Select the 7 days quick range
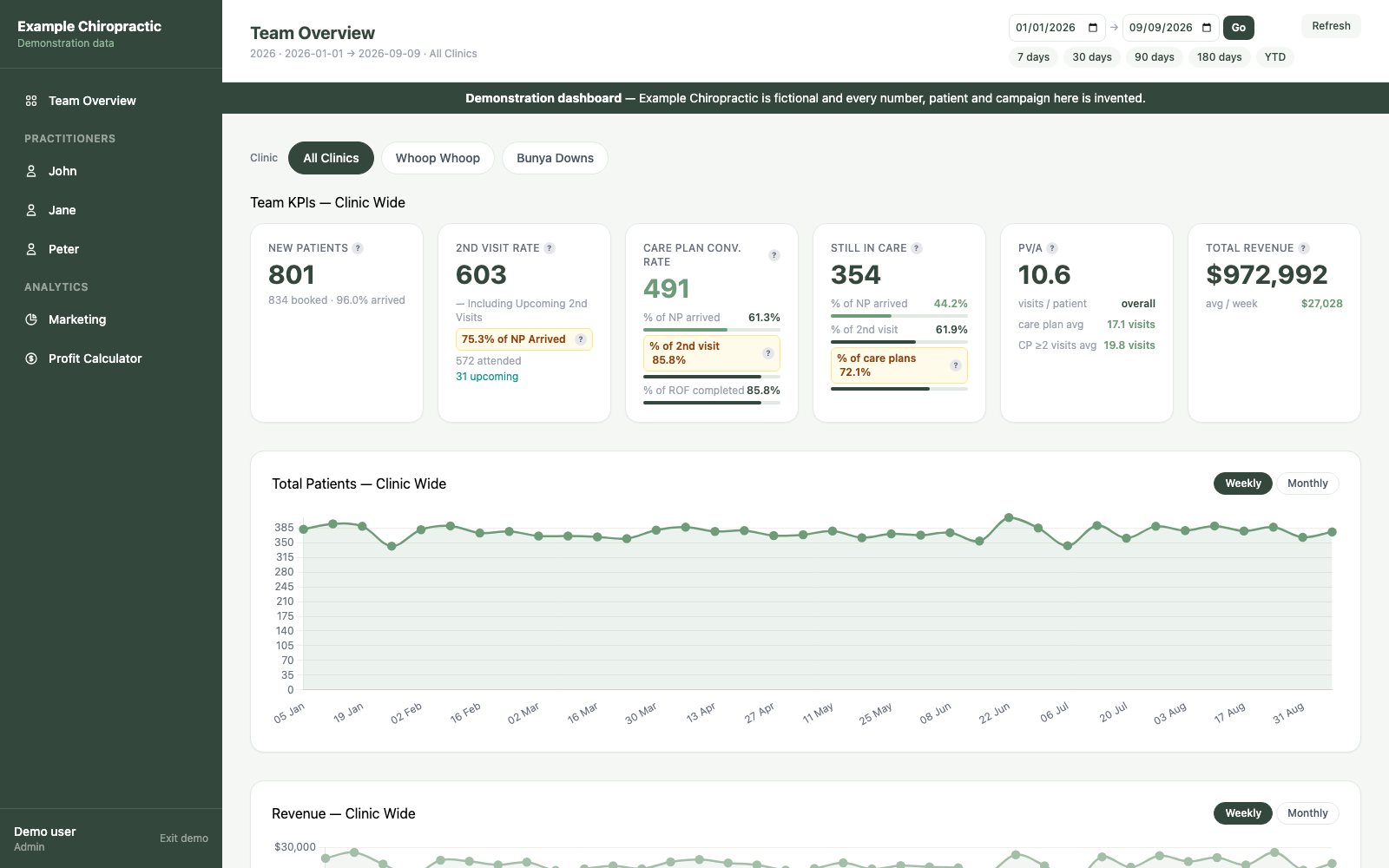Viewport: 1389px width, 868px height. pyautogui.click(x=1033, y=57)
